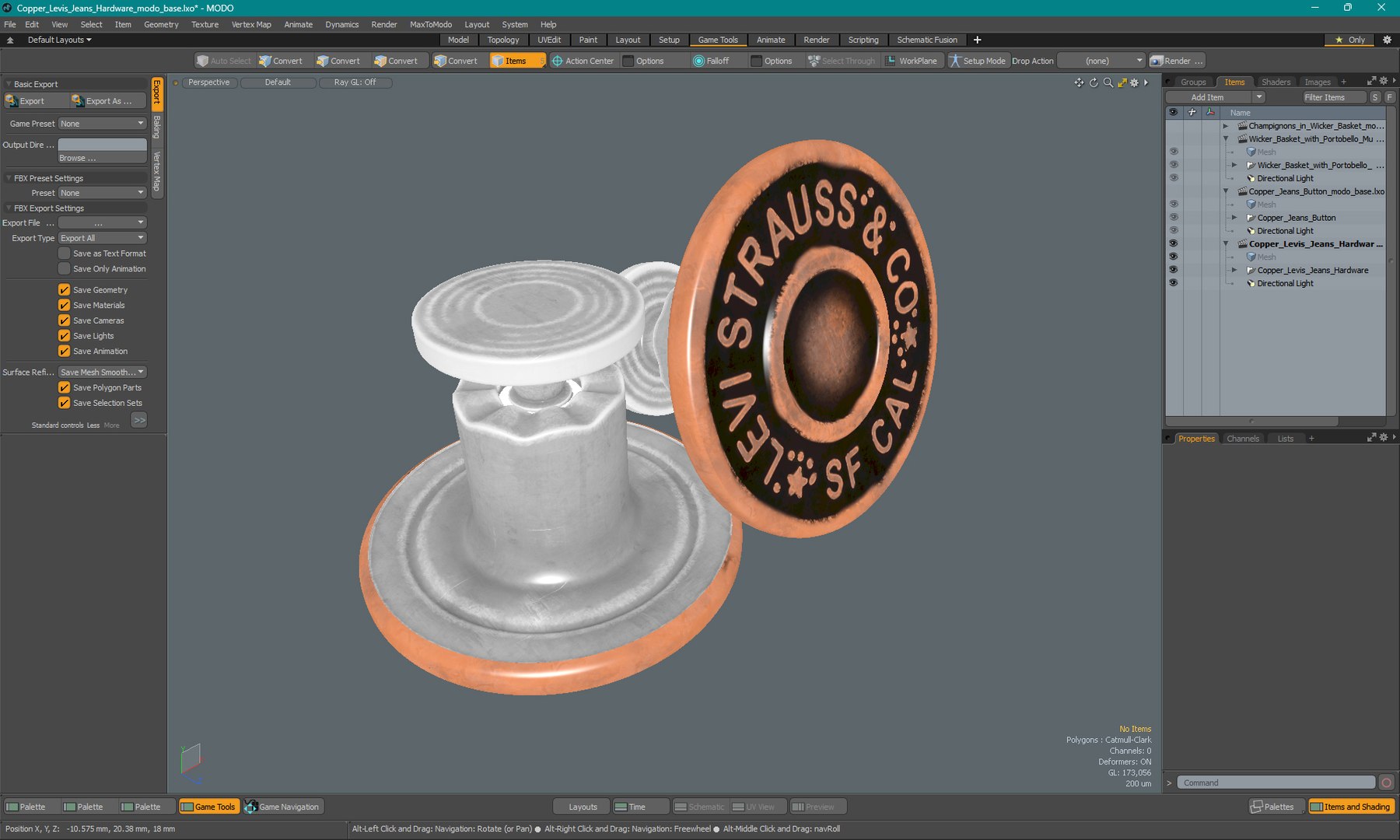Uncheck Save Polygon Parts checkbox
The width and height of the screenshot is (1400, 840).
click(x=65, y=387)
